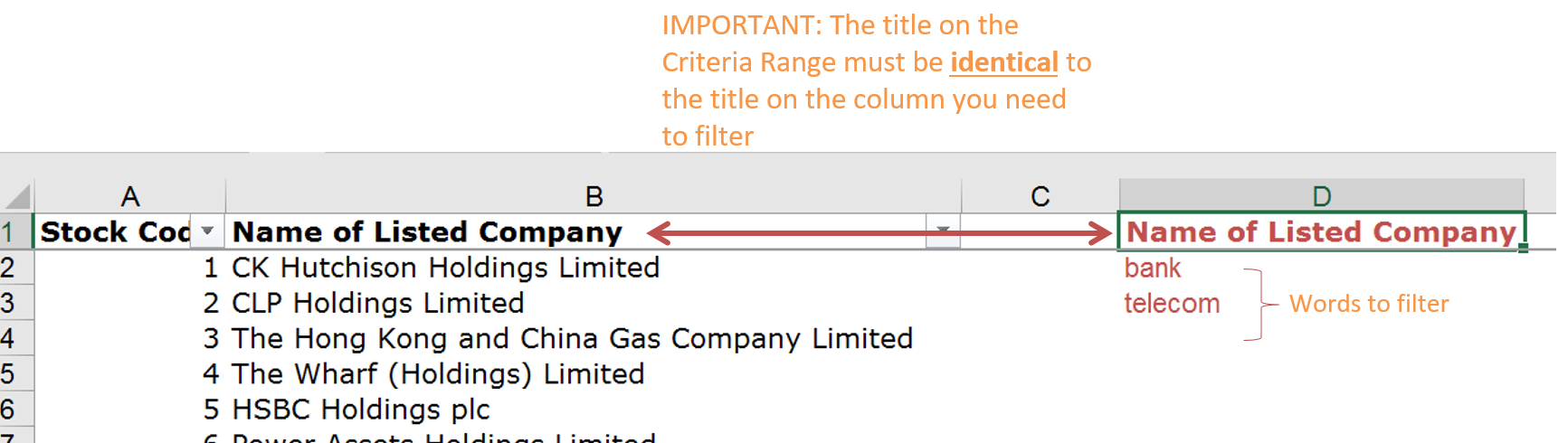Click the HSBC Holdings plc cell

[360, 410]
